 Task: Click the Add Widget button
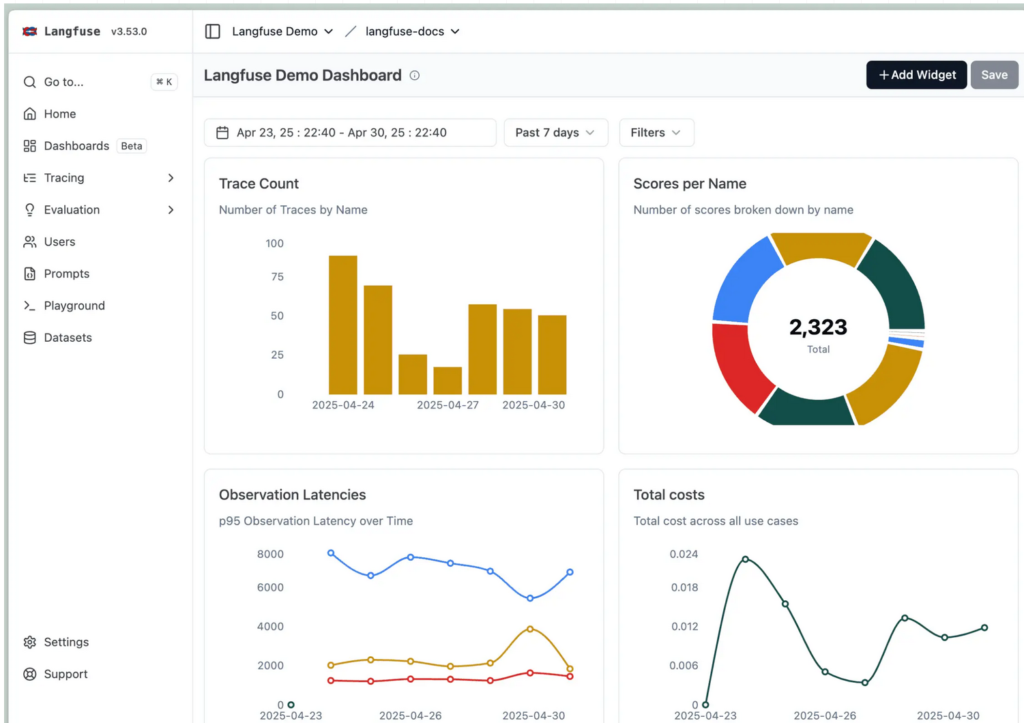coord(916,75)
